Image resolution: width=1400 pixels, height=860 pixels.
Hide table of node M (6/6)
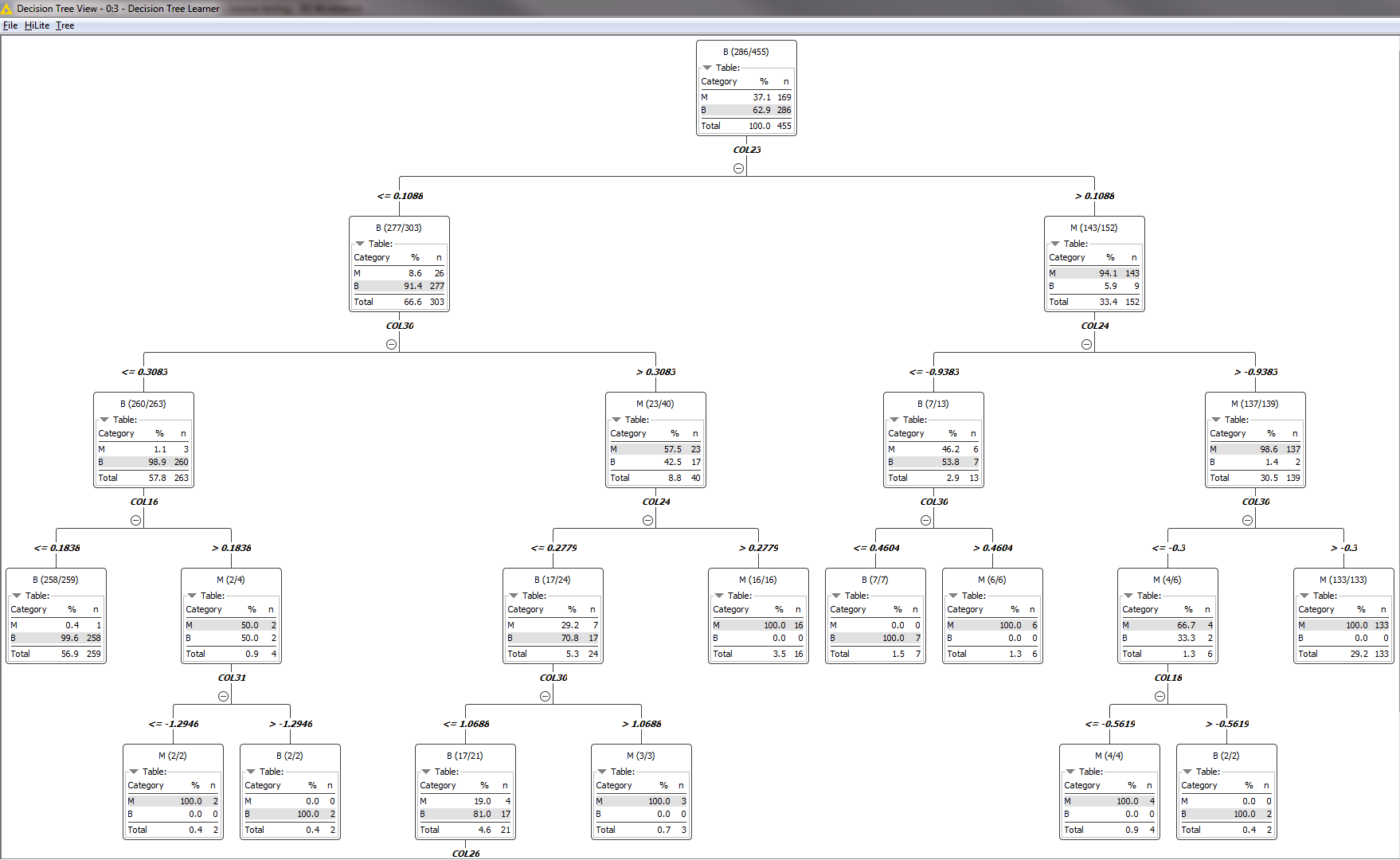point(953,596)
